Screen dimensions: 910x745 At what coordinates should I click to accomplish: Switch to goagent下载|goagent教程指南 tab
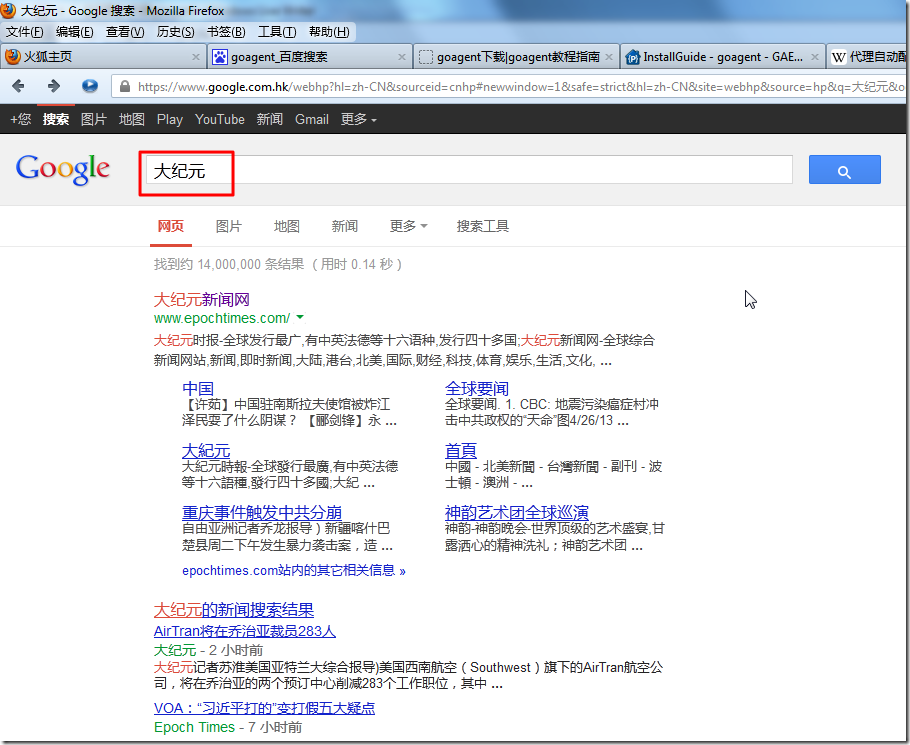516,57
